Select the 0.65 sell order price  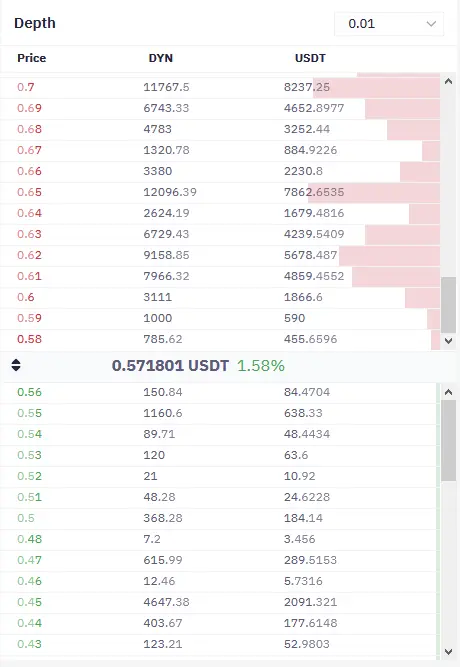tap(29, 192)
